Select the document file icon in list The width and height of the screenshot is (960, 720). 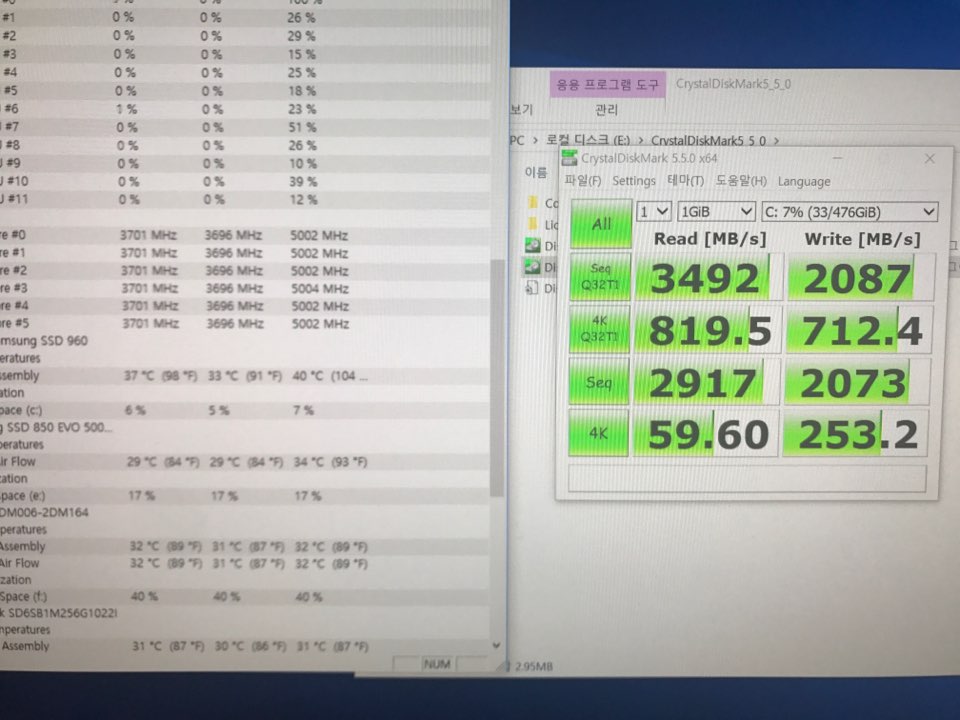coord(532,288)
